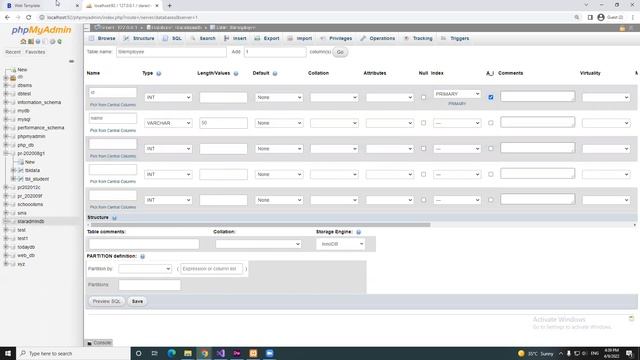Enable Auto Increment for the name column

(491, 123)
